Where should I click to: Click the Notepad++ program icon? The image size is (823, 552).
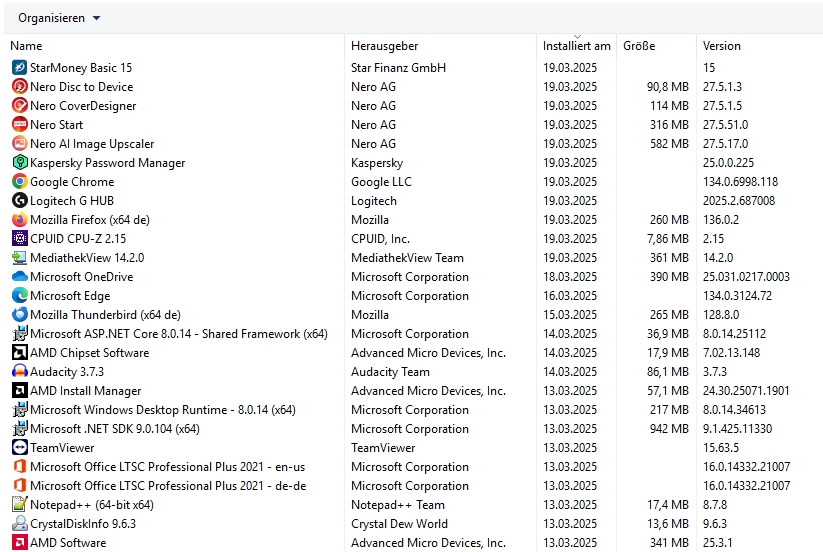[x=20, y=505]
